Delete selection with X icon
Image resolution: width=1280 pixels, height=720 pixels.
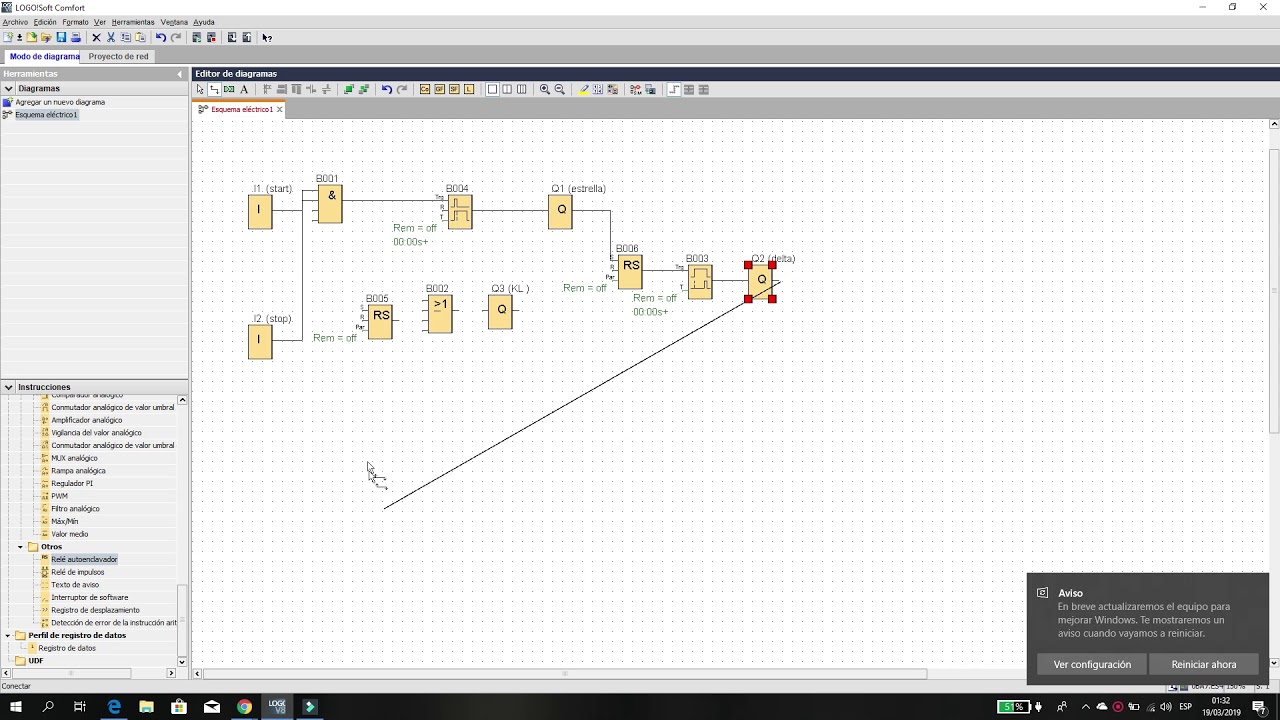(96, 37)
